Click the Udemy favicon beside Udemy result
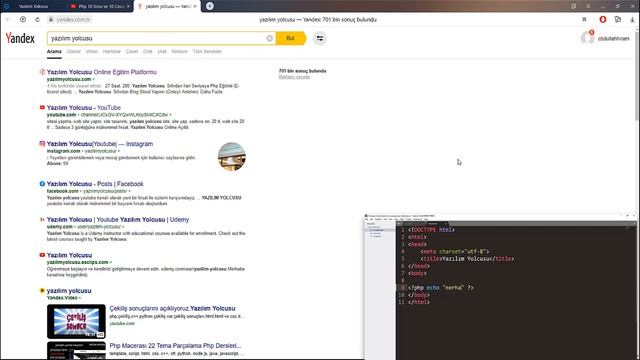The width and height of the screenshot is (640, 360). [x=42, y=219]
